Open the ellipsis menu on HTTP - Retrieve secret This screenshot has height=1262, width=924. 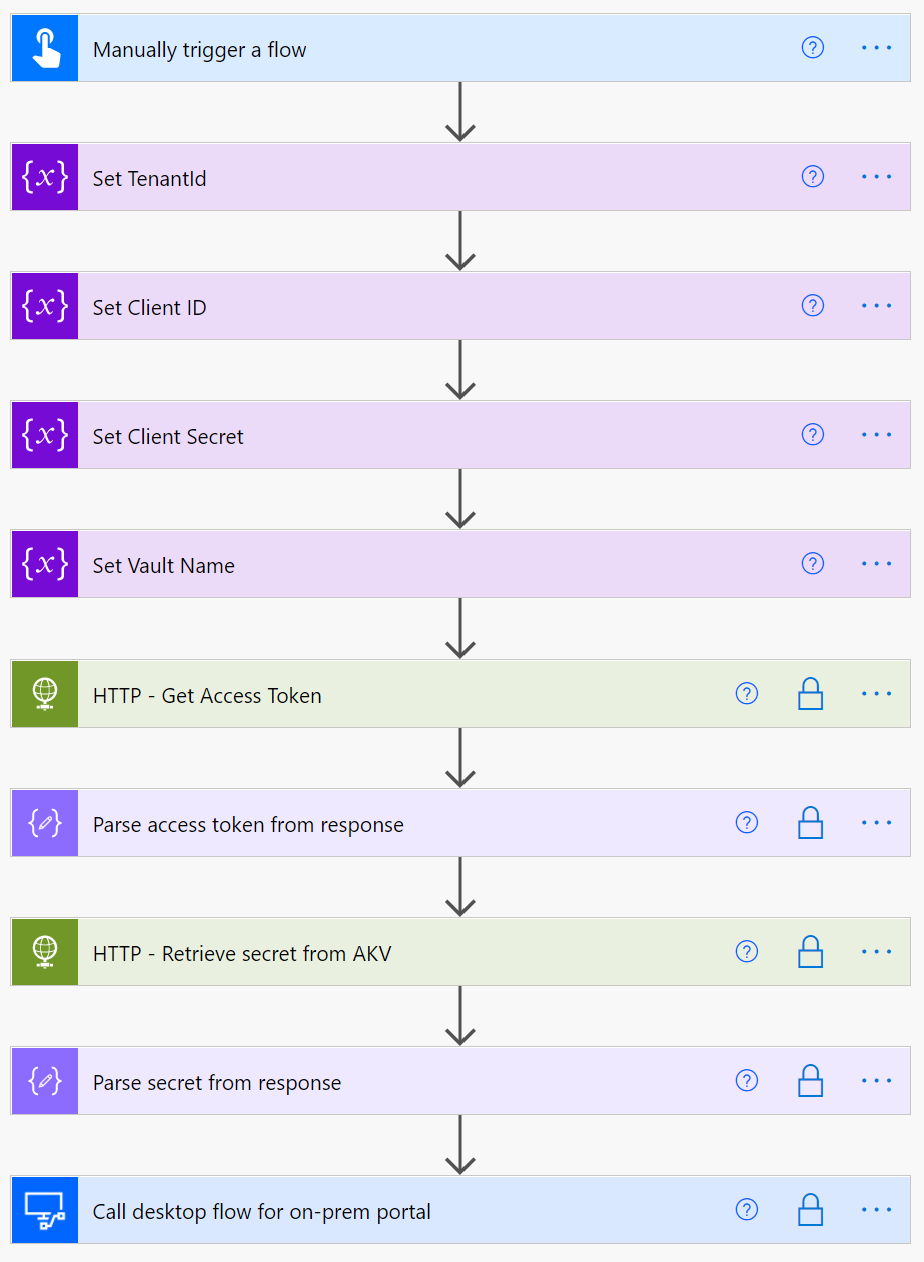click(876, 951)
